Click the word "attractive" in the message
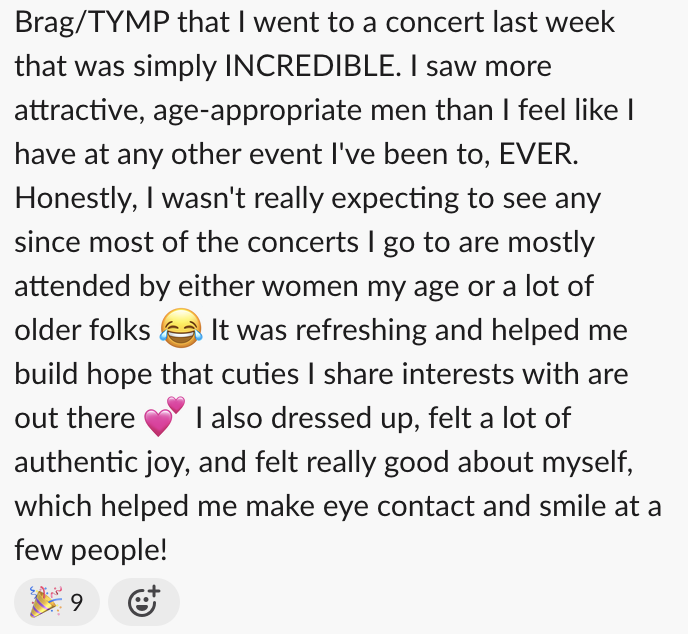688x634 pixels. click(x=78, y=110)
